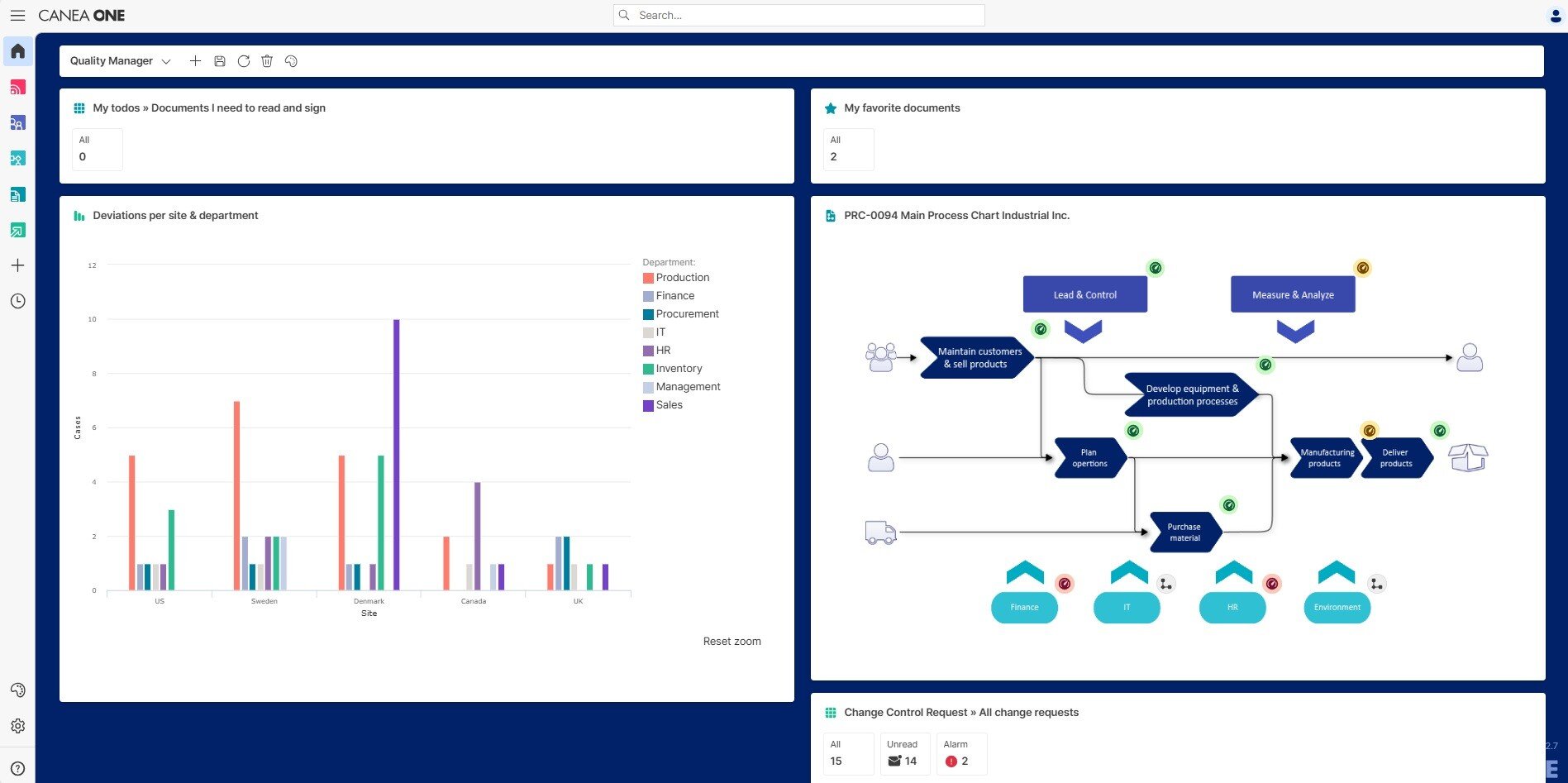Add a new dashboard with the plus icon

[195, 60]
